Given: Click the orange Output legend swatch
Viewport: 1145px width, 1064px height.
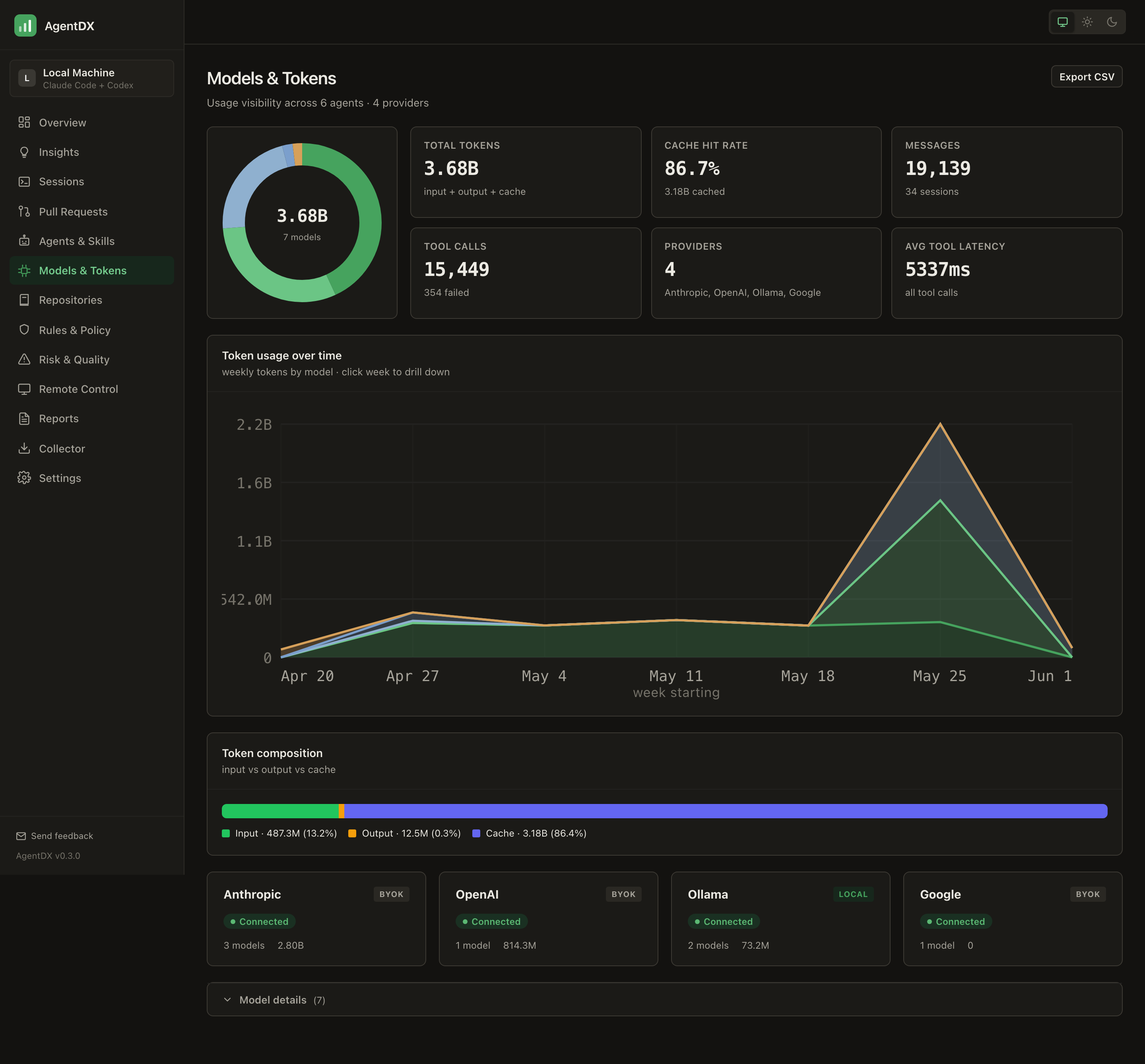Looking at the screenshot, I should (x=352, y=833).
